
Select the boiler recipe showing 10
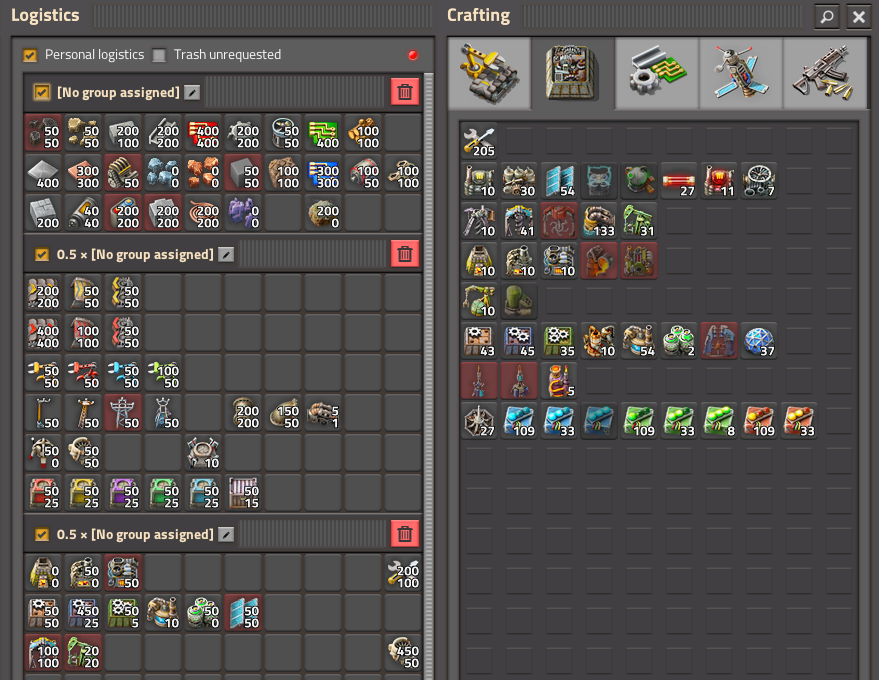pyautogui.click(x=480, y=181)
